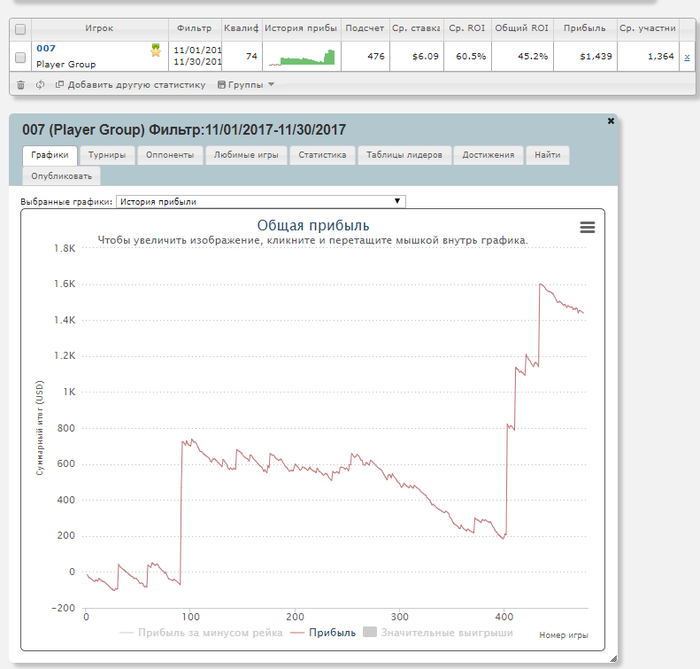The image size is (700, 669).
Task: Click the 1,364 average participants value
Action: click(x=661, y=57)
